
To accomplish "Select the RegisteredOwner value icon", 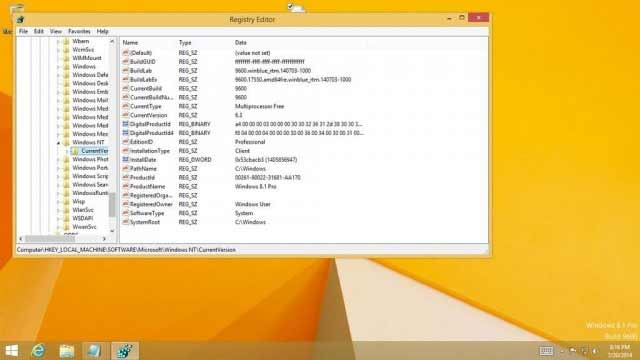I will pos(126,204).
